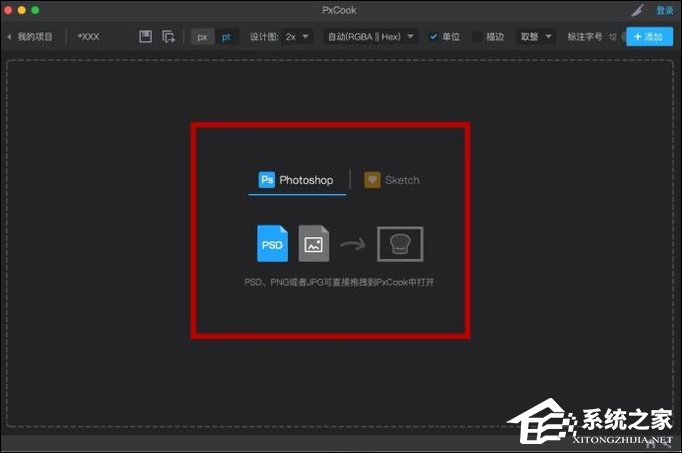Click the PSD、PNG或者JPG drag hint text
Image resolution: width=682 pixels, height=453 pixels.
pos(339,282)
